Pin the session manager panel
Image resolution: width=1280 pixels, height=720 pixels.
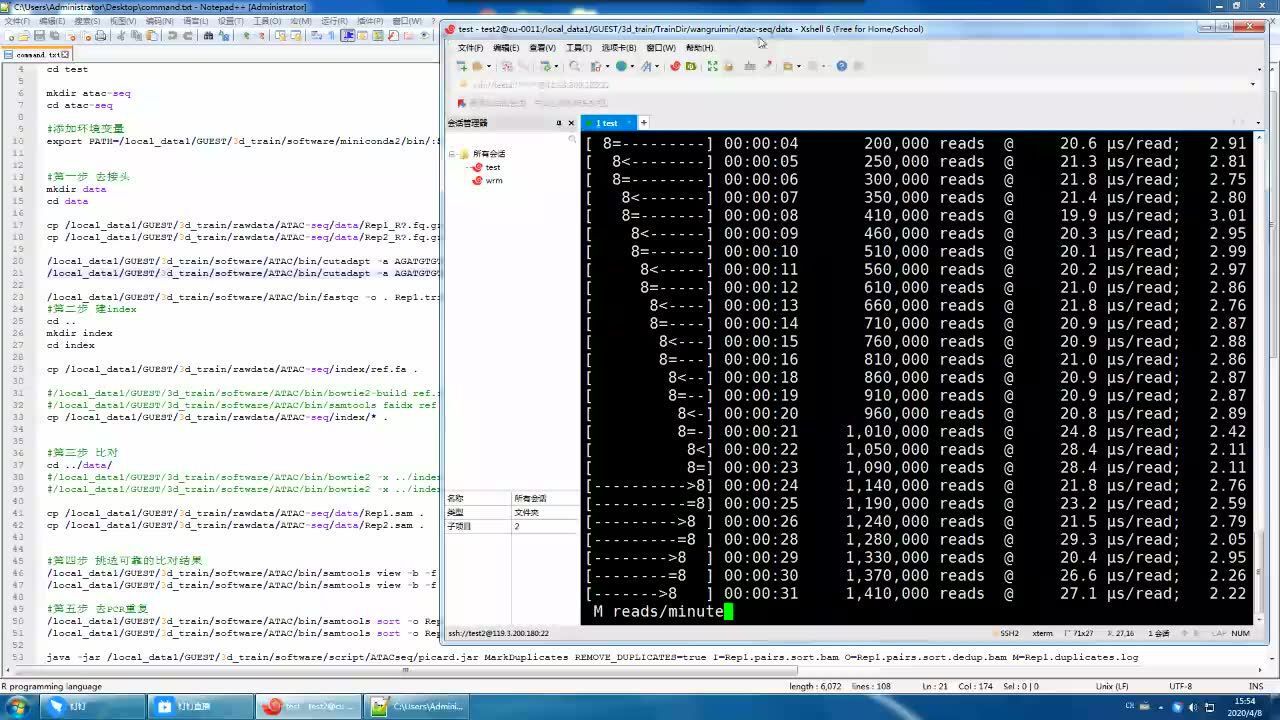558,123
